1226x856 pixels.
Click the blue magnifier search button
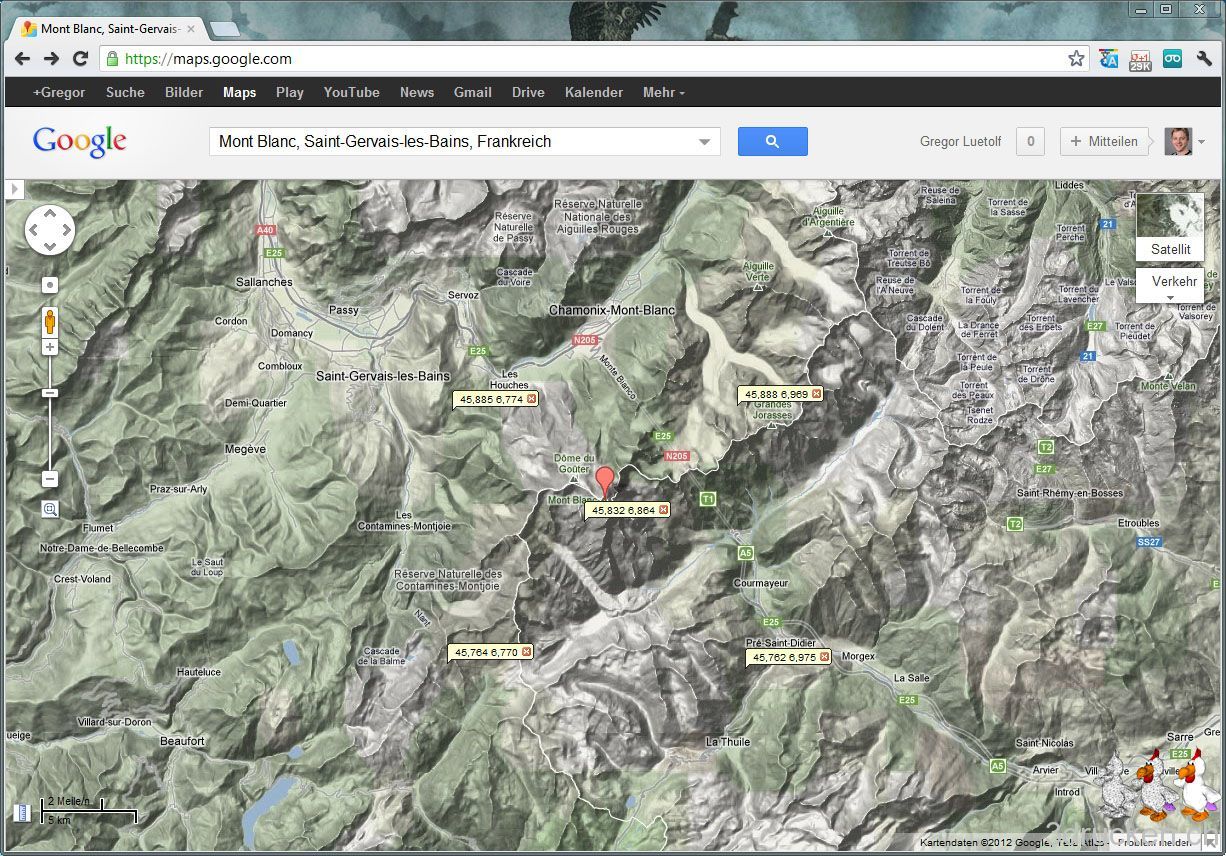point(772,141)
